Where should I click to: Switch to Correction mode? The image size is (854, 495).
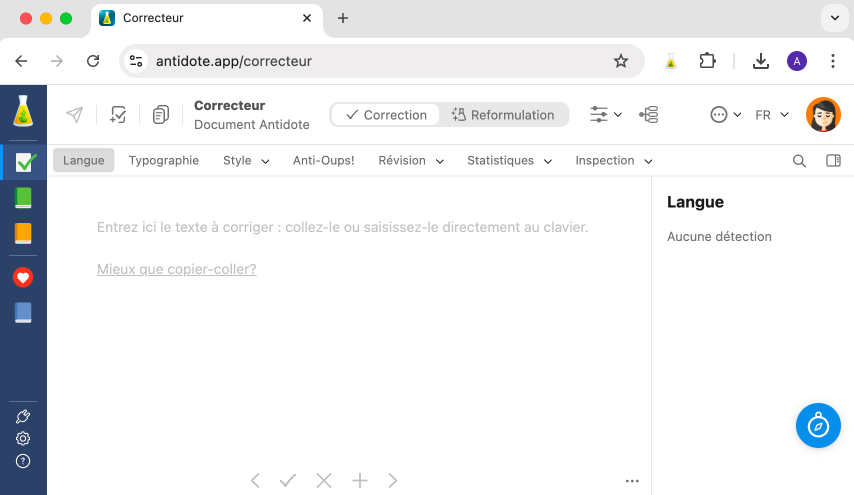(386, 115)
